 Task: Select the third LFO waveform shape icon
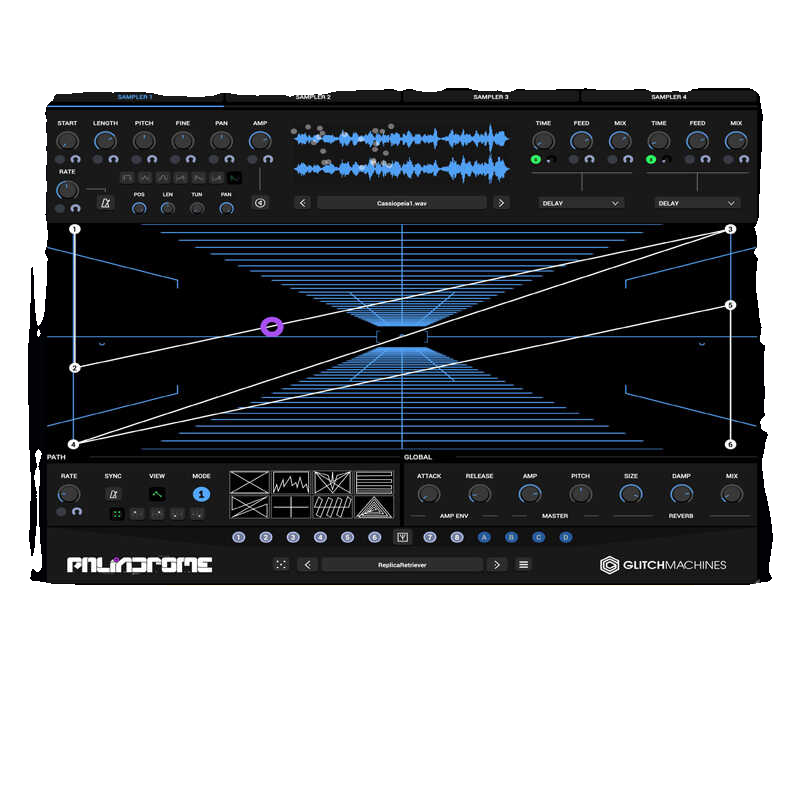point(163,178)
